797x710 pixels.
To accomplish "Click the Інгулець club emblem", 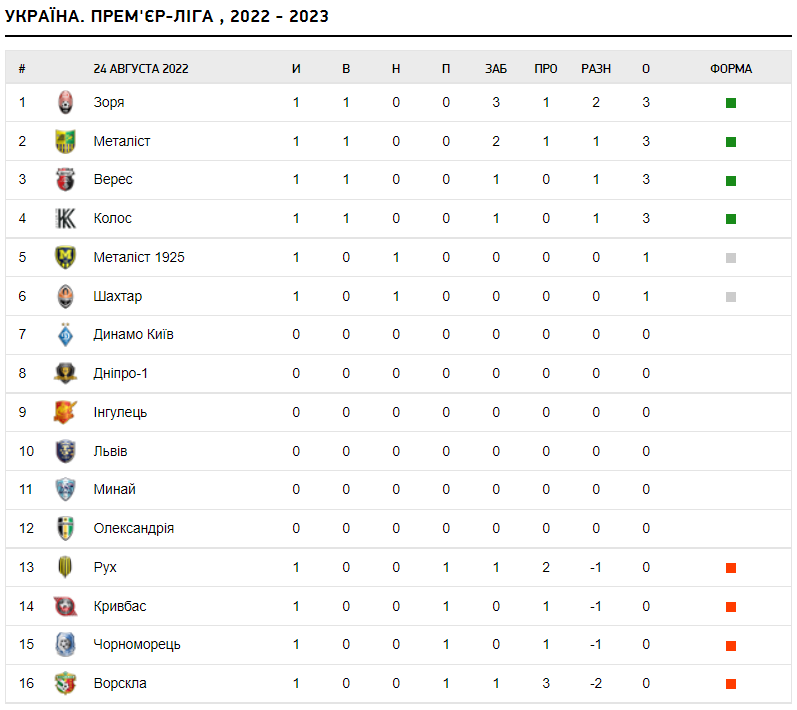I will (x=66, y=412).
